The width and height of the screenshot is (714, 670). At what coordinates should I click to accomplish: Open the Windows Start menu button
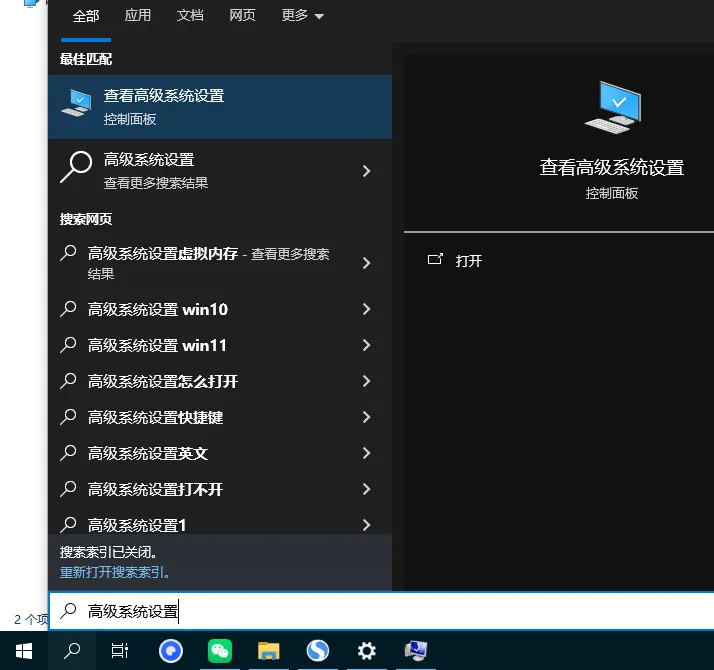coord(24,651)
